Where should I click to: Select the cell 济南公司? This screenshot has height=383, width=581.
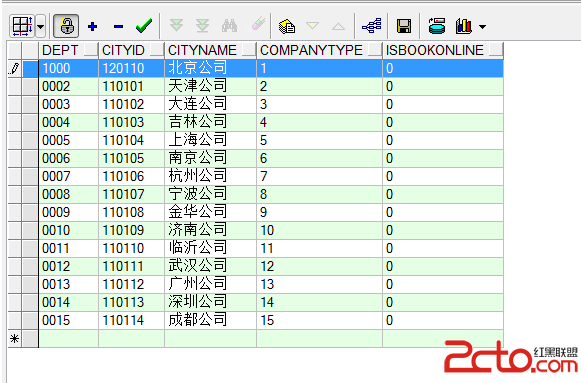click(x=210, y=230)
